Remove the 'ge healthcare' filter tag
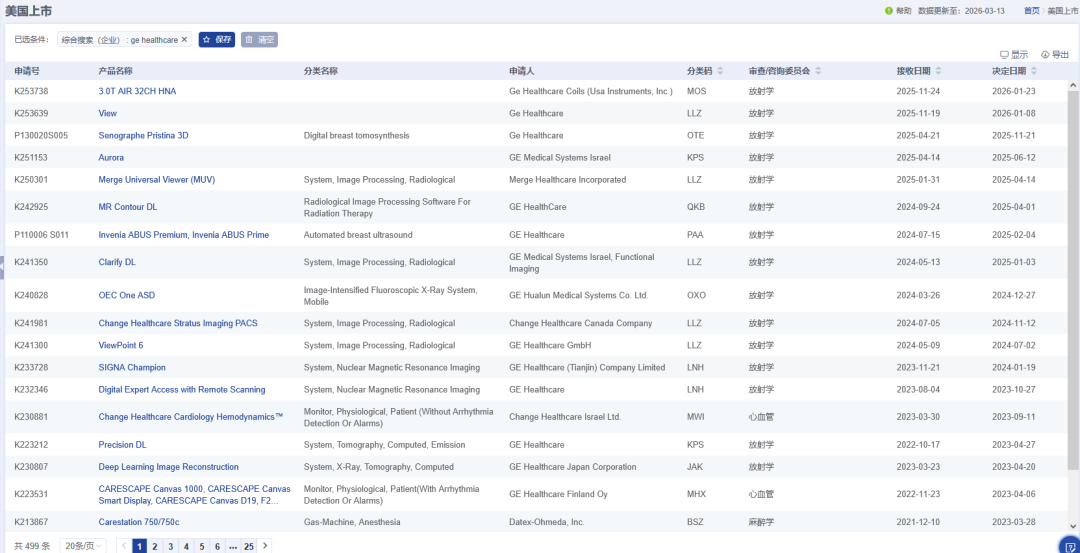 185,40
